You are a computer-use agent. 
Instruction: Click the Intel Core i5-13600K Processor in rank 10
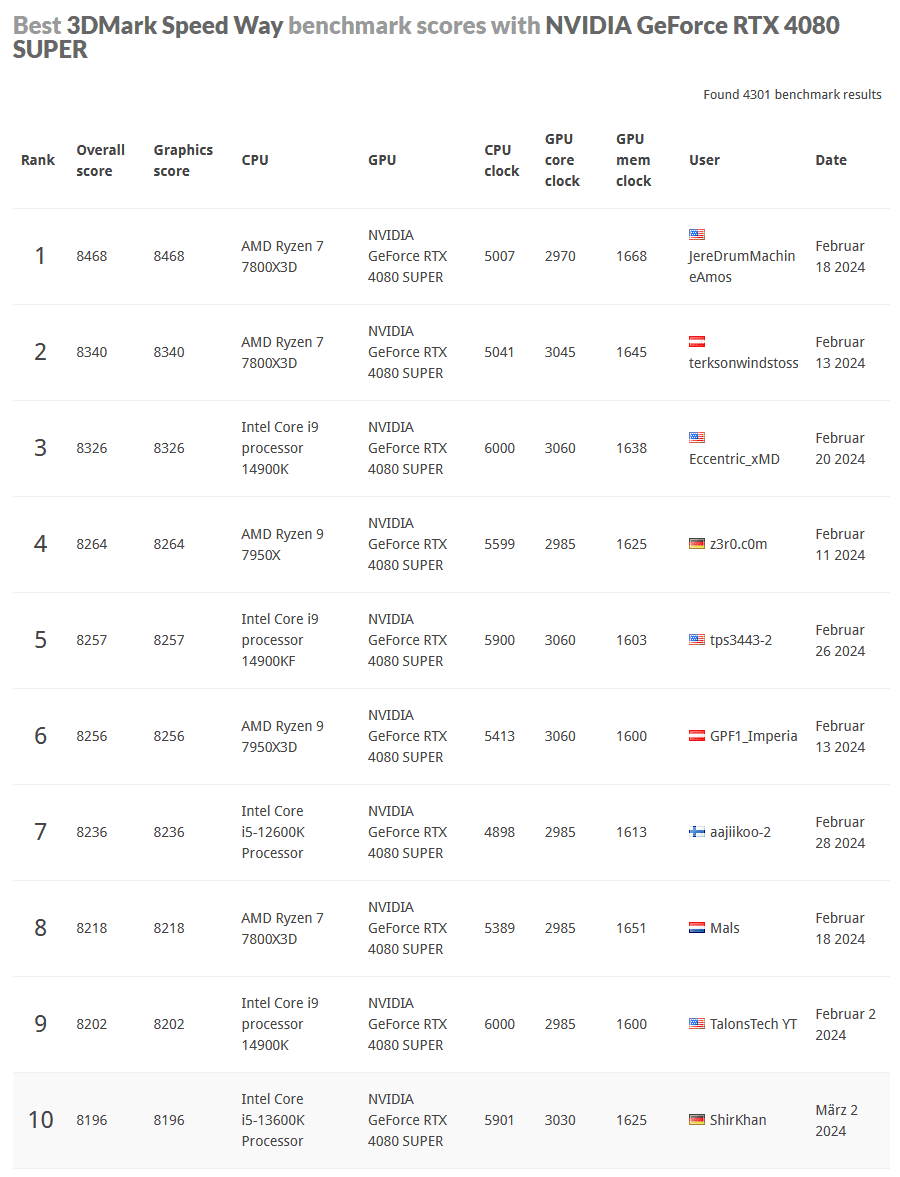click(272, 1120)
